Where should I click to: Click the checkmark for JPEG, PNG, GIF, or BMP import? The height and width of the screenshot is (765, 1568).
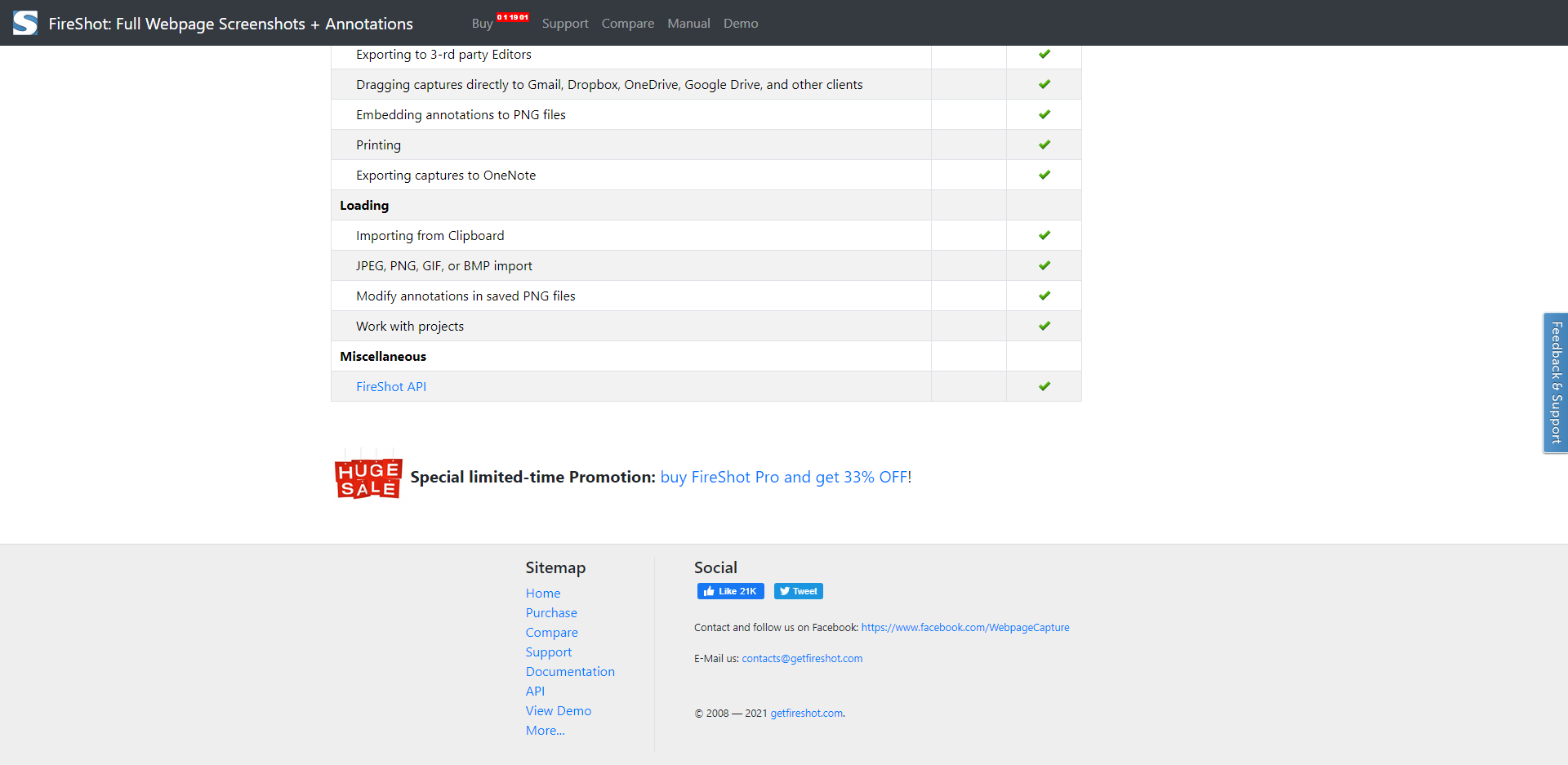point(1045,265)
